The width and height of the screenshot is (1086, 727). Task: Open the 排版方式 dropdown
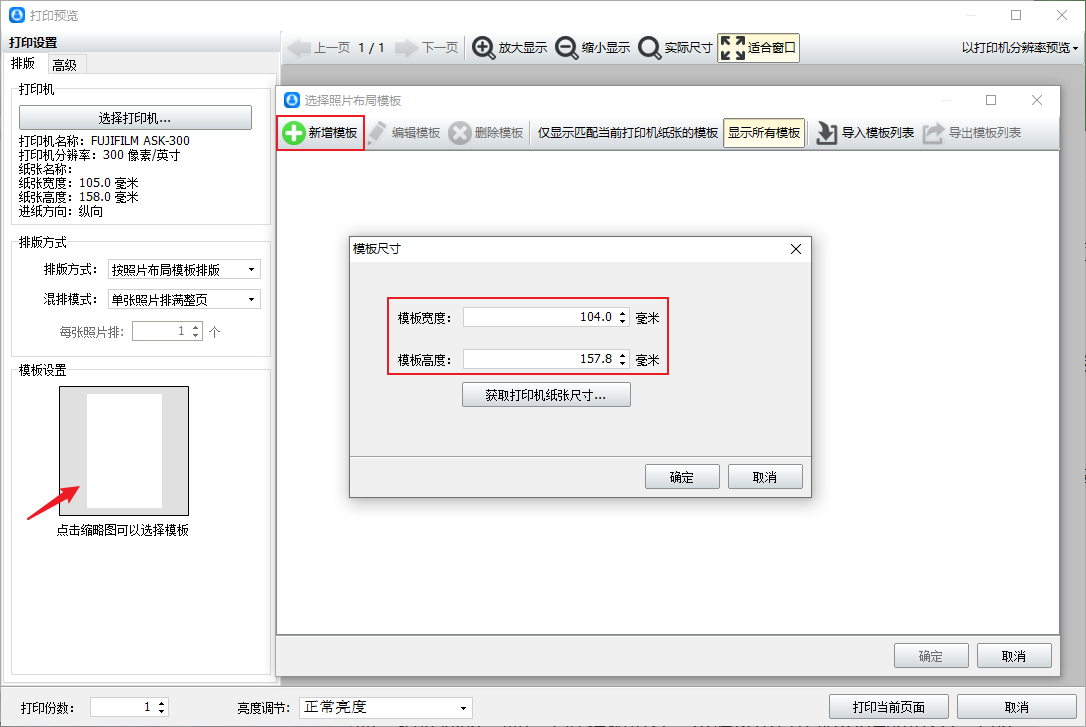pos(184,269)
